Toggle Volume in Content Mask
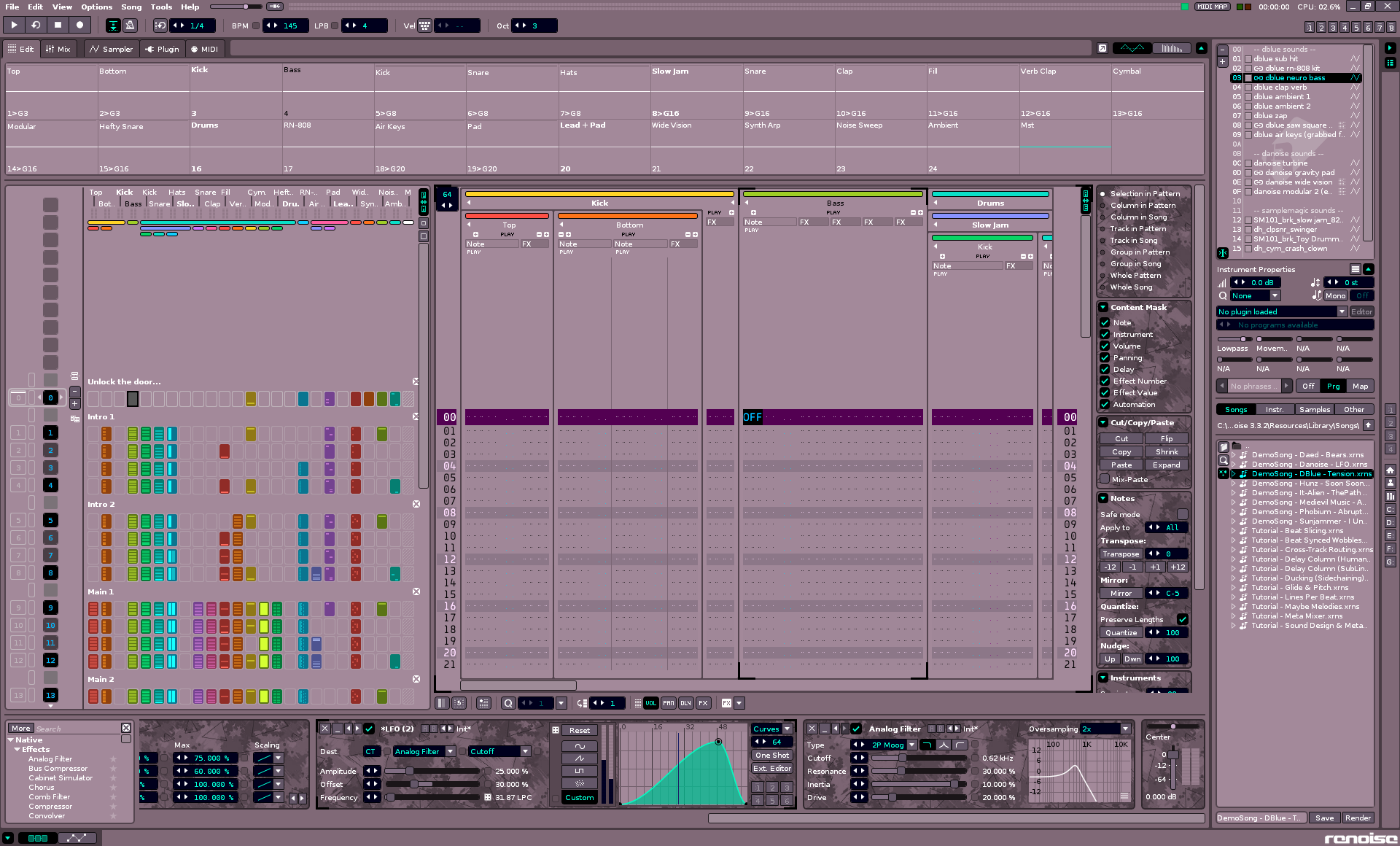This screenshot has width=1400, height=846. tap(1105, 346)
